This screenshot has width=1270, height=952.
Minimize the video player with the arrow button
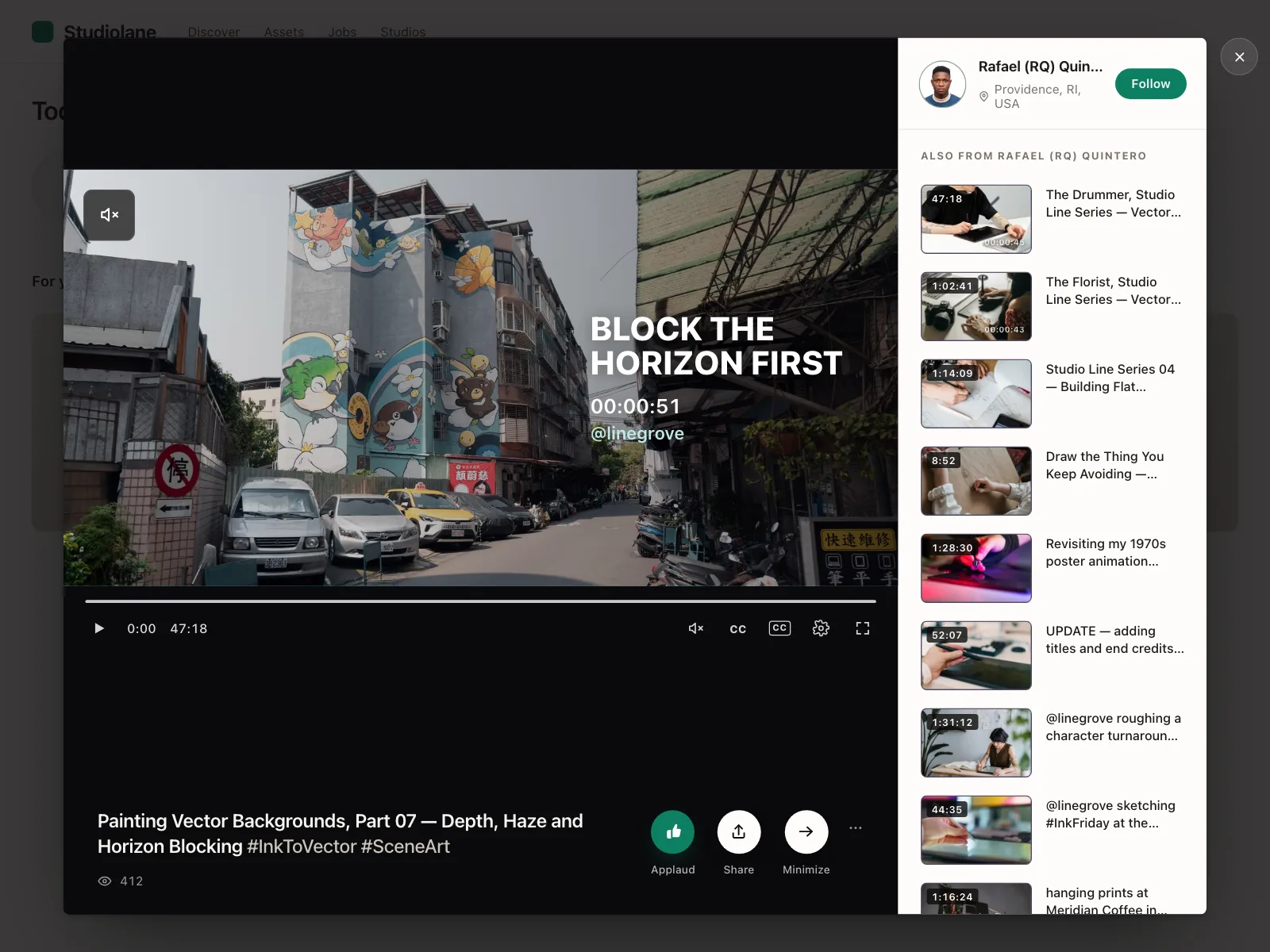pos(806,831)
